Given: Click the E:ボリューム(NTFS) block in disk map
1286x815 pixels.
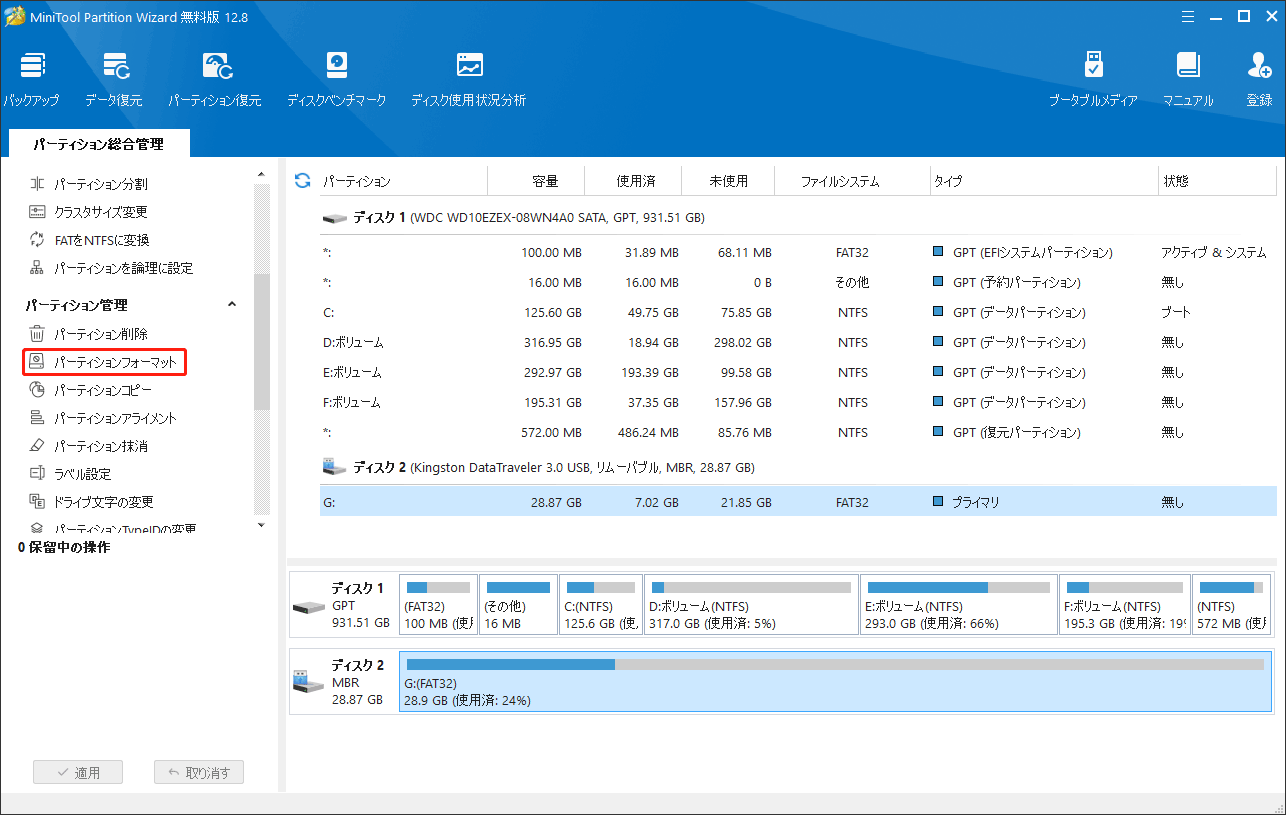Looking at the screenshot, I should coord(959,604).
